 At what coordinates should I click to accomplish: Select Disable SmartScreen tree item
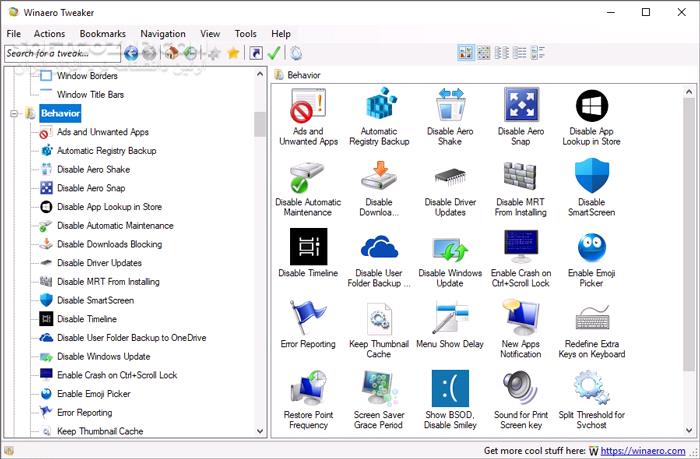click(x=96, y=300)
